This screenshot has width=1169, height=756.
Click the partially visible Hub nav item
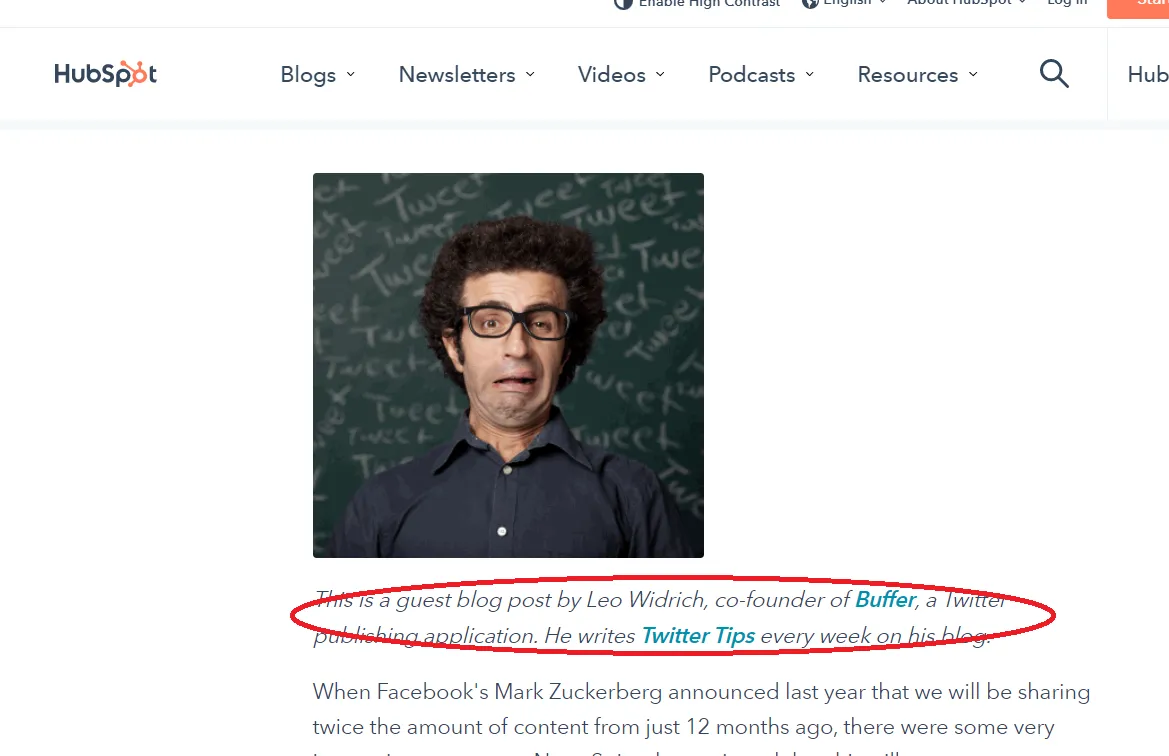pyautogui.click(x=1147, y=75)
